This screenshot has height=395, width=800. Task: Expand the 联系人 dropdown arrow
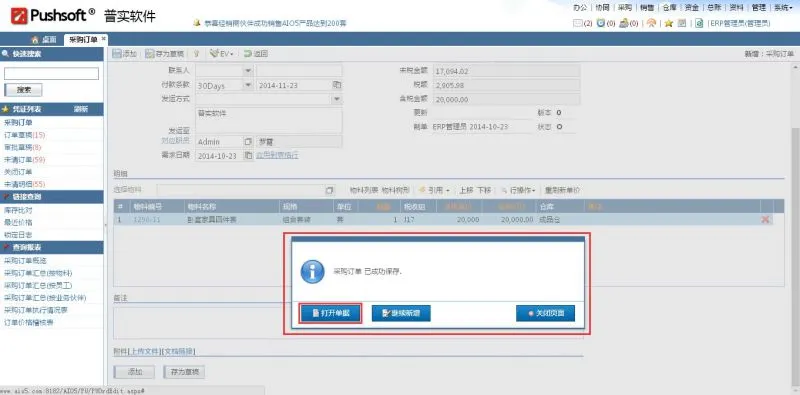click(x=247, y=71)
